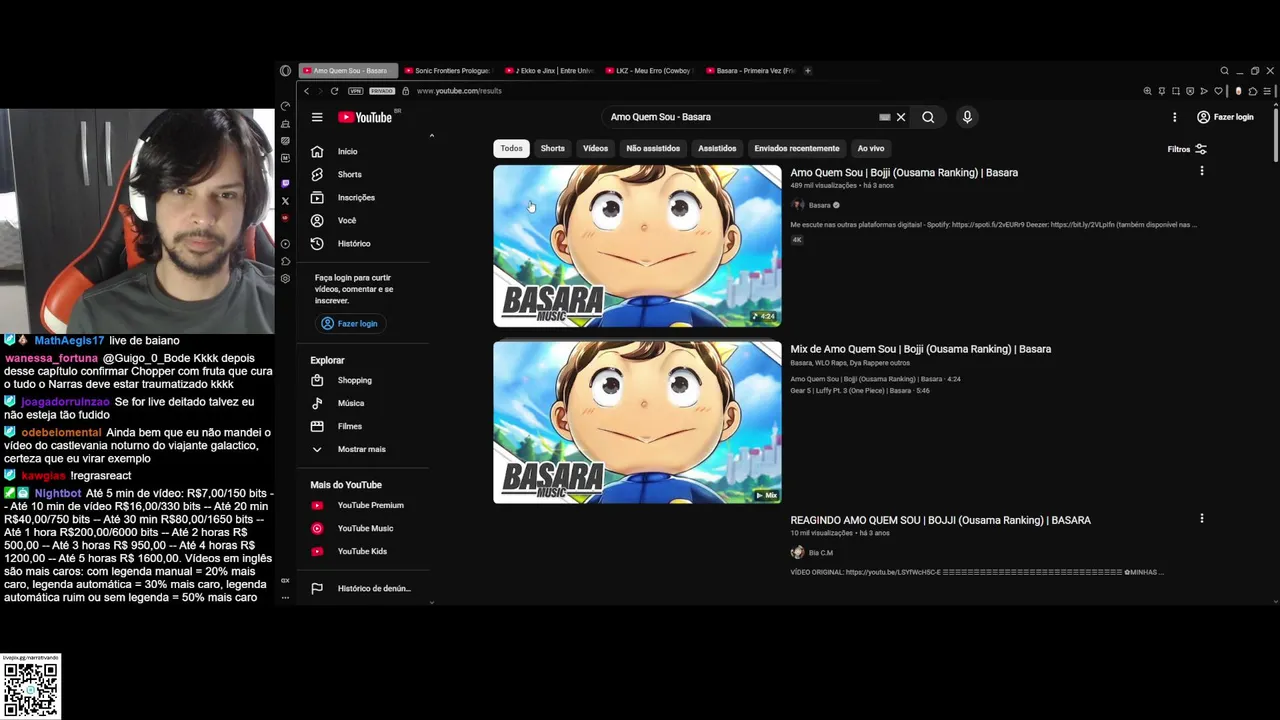Select the Assistidos filter chip
This screenshot has width=1280, height=720.
click(x=717, y=148)
